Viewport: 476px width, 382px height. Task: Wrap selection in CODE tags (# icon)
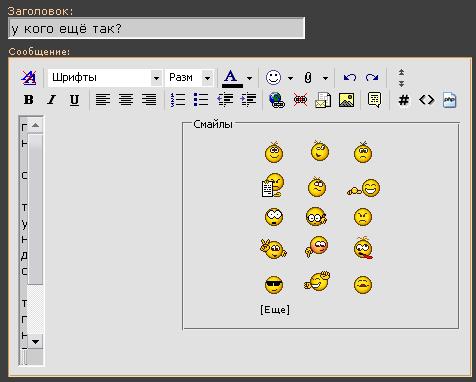[404, 100]
